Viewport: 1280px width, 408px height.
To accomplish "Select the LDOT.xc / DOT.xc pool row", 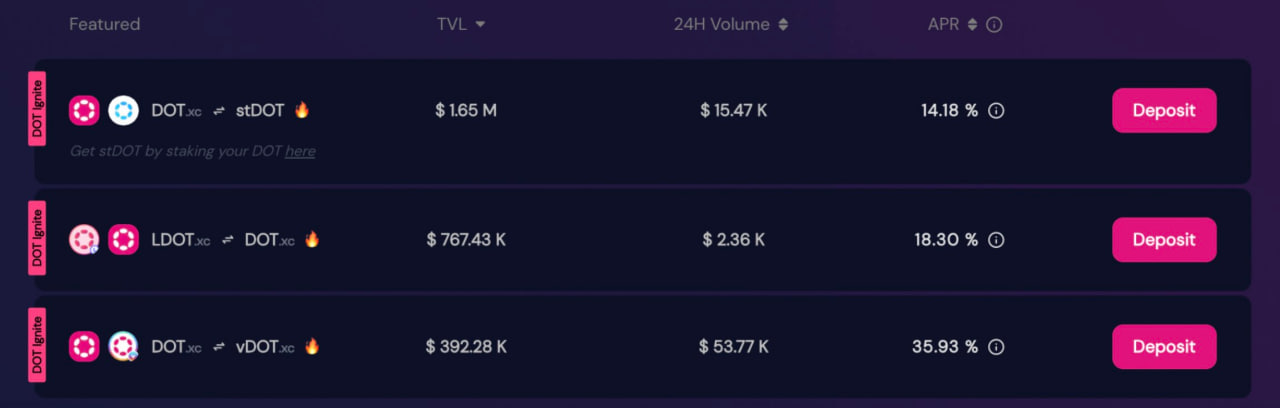I will [643, 240].
